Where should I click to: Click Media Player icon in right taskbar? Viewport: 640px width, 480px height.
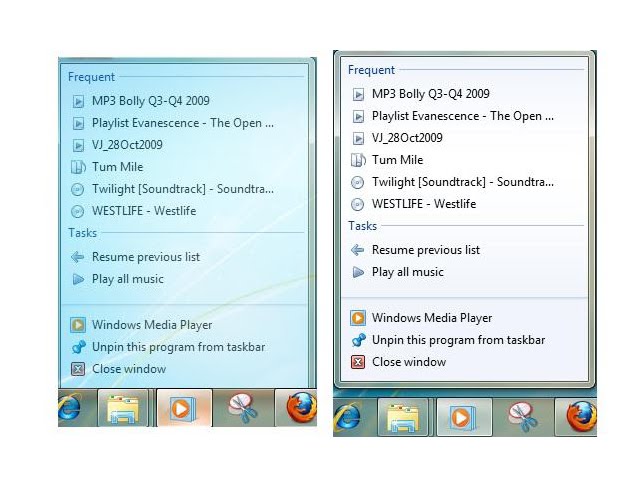click(464, 417)
